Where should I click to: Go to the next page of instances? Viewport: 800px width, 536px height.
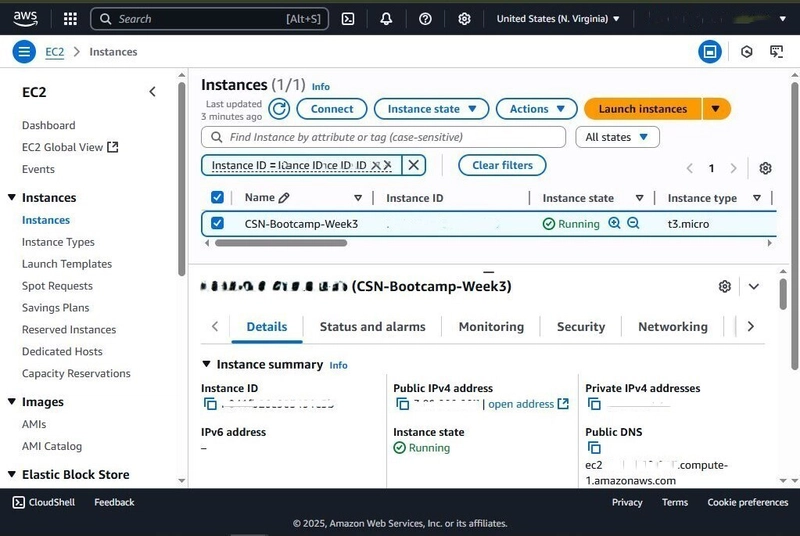point(733,168)
